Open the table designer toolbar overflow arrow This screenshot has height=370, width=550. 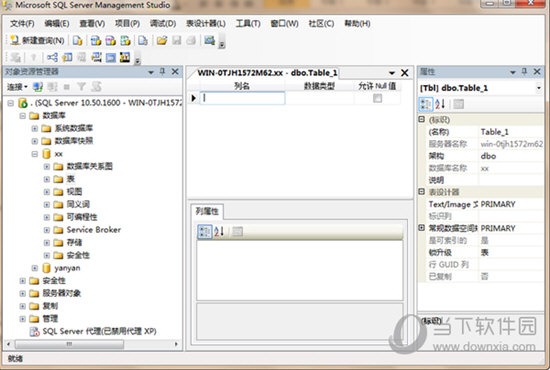(x=138, y=59)
